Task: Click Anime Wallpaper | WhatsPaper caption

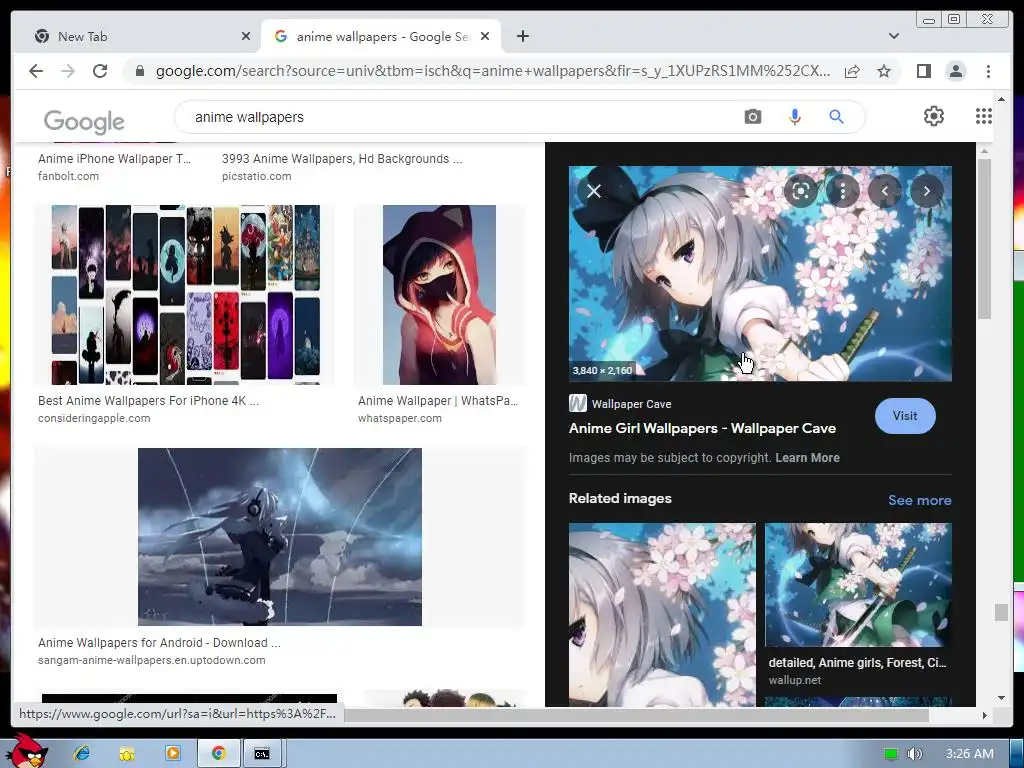Action: click(438, 401)
